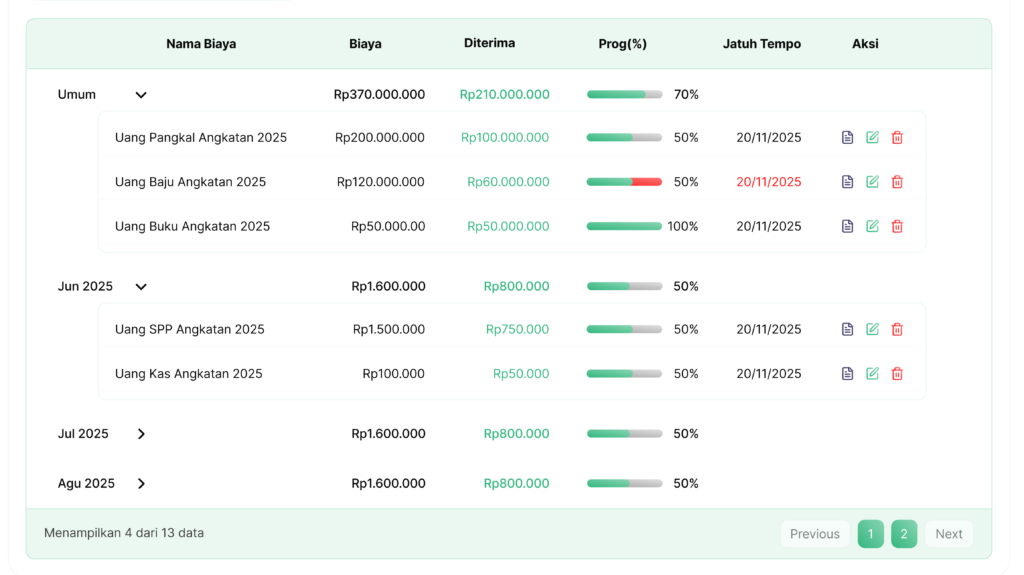Viewport: 1024px width, 575px height.
Task: Click the Previous page button
Action: [x=814, y=534]
